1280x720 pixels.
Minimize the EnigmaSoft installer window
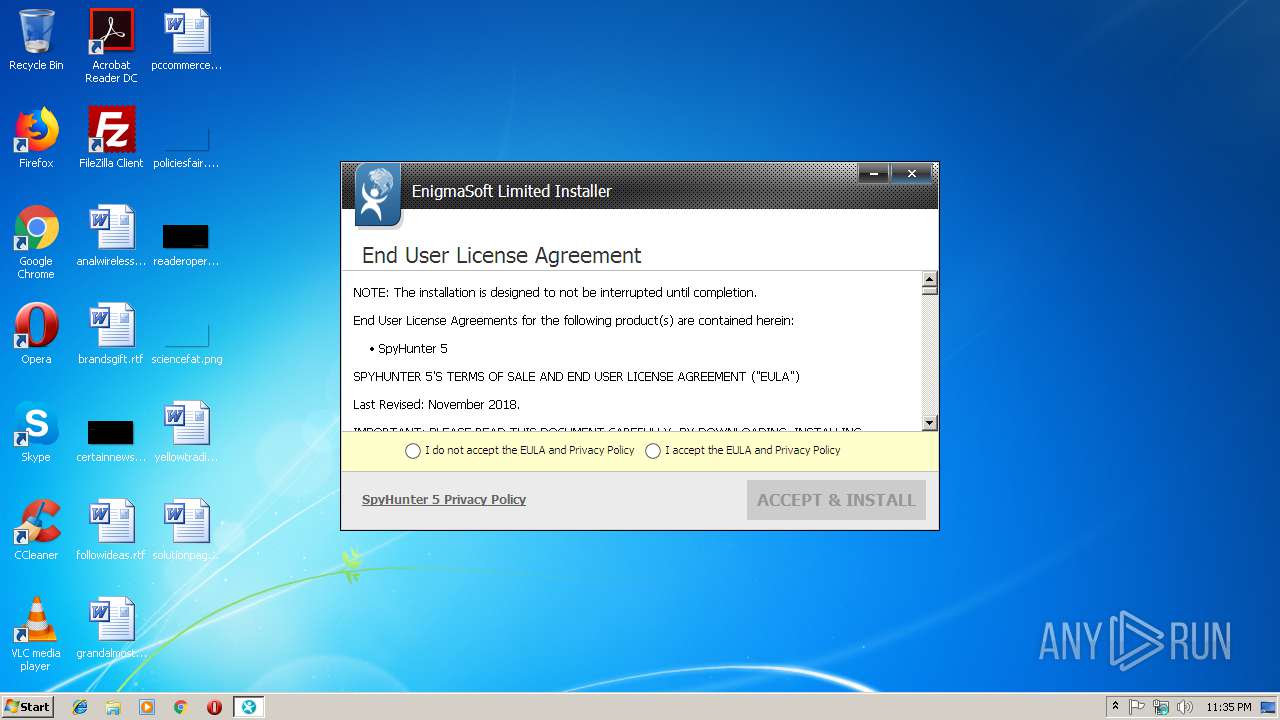click(873, 174)
